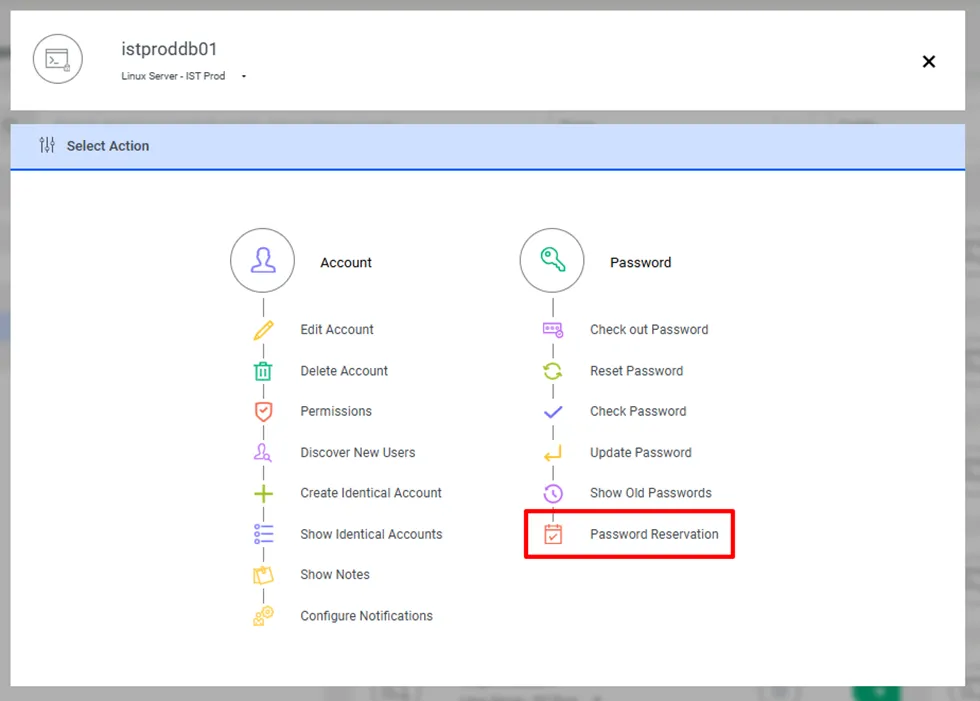980x701 pixels.
Task: Choose Create Identical Account
Action: (x=371, y=493)
